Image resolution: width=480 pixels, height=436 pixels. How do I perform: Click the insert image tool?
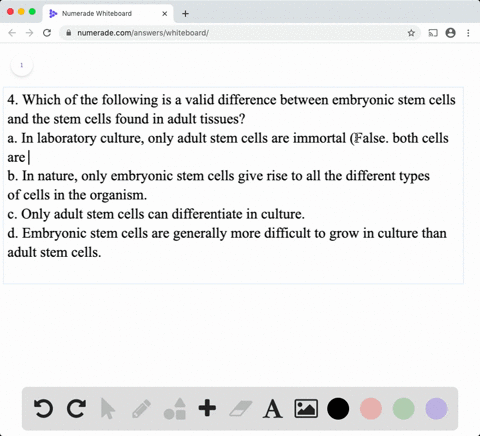point(306,409)
